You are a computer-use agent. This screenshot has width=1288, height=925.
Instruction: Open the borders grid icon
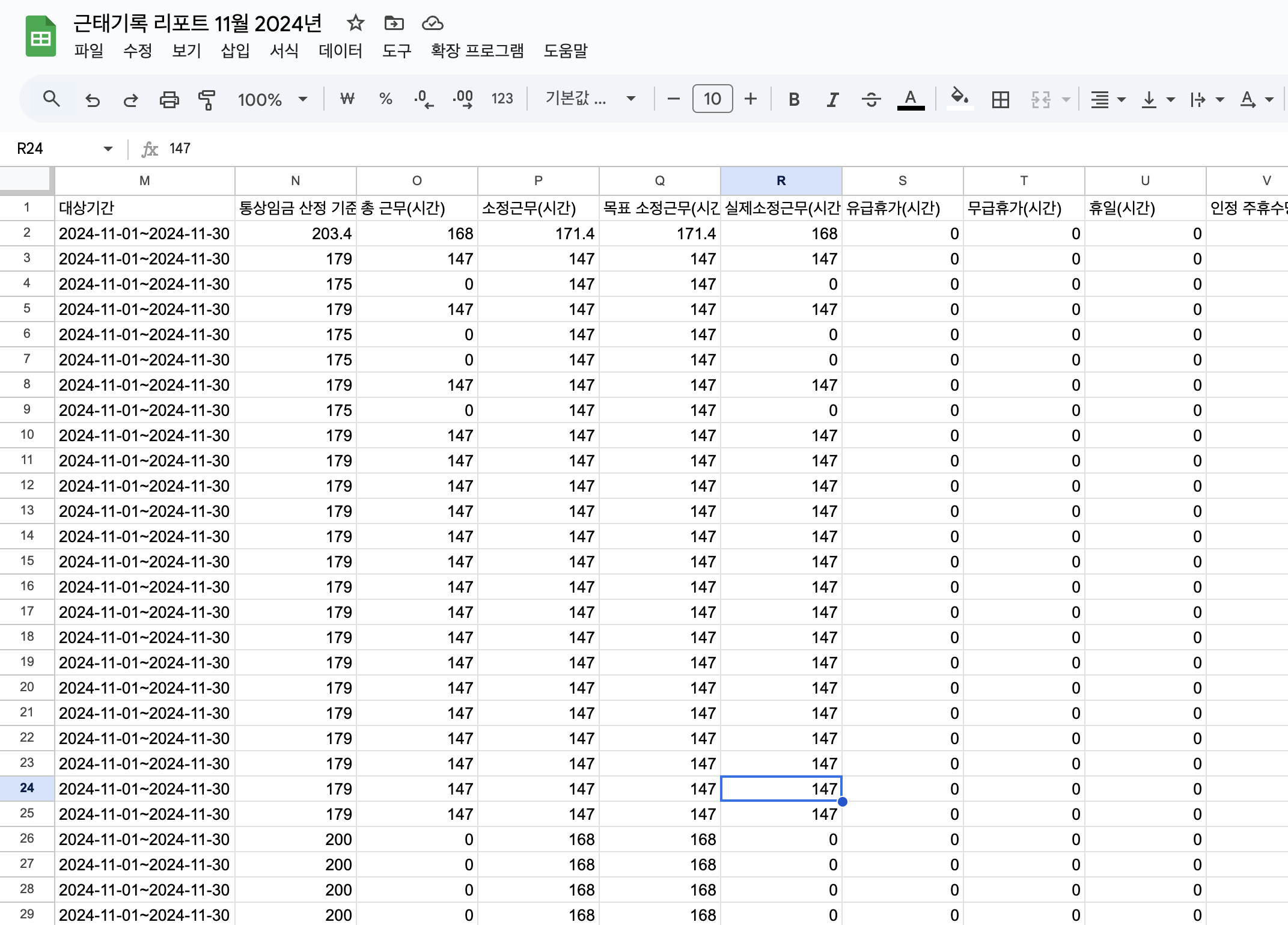pos(1001,99)
